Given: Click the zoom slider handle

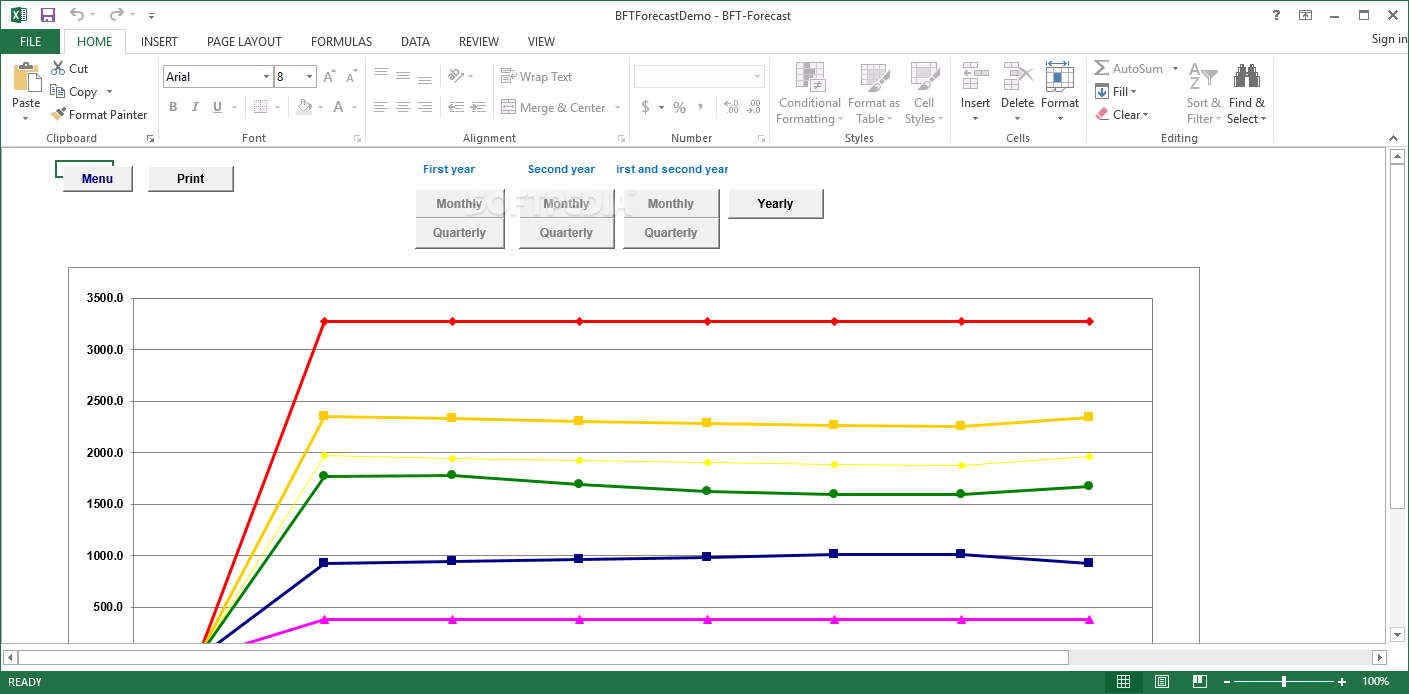Looking at the screenshot, I should click(1283, 682).
